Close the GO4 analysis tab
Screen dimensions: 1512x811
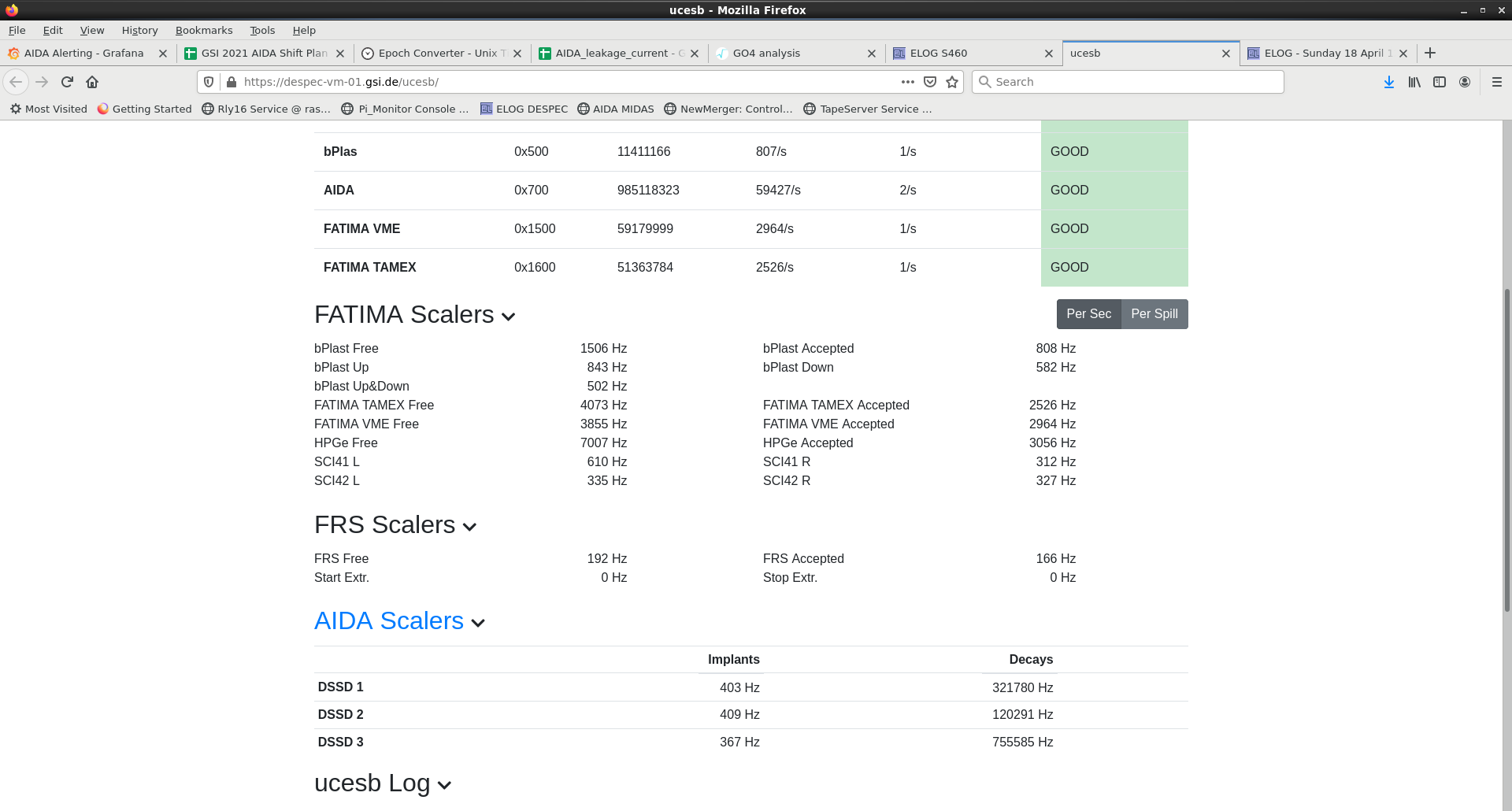click(872, 54)
